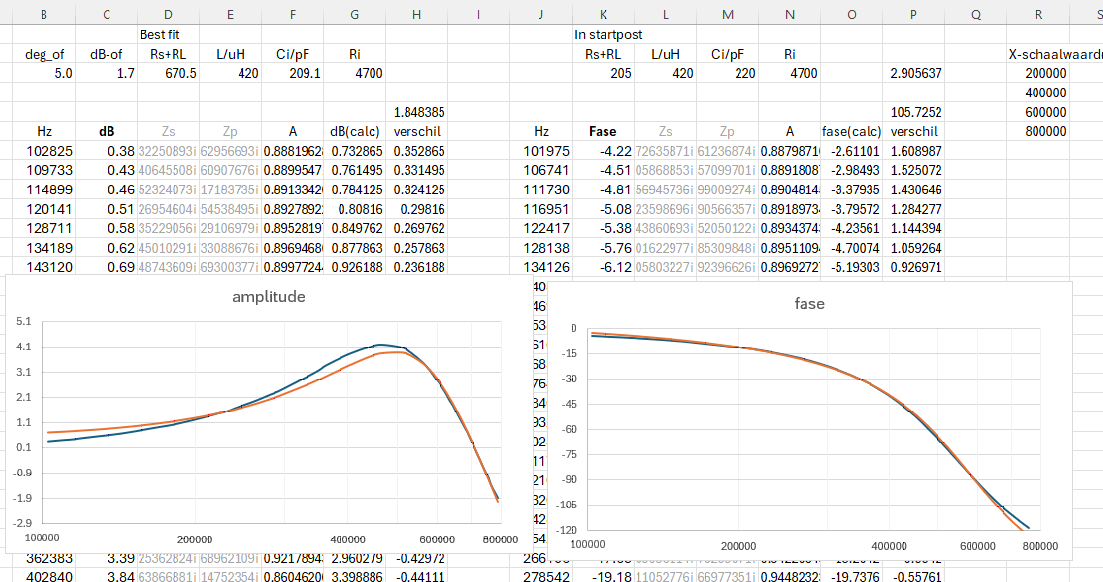Select column K header
This screenshot has width=1103, height=582.
tap(604, 14)
